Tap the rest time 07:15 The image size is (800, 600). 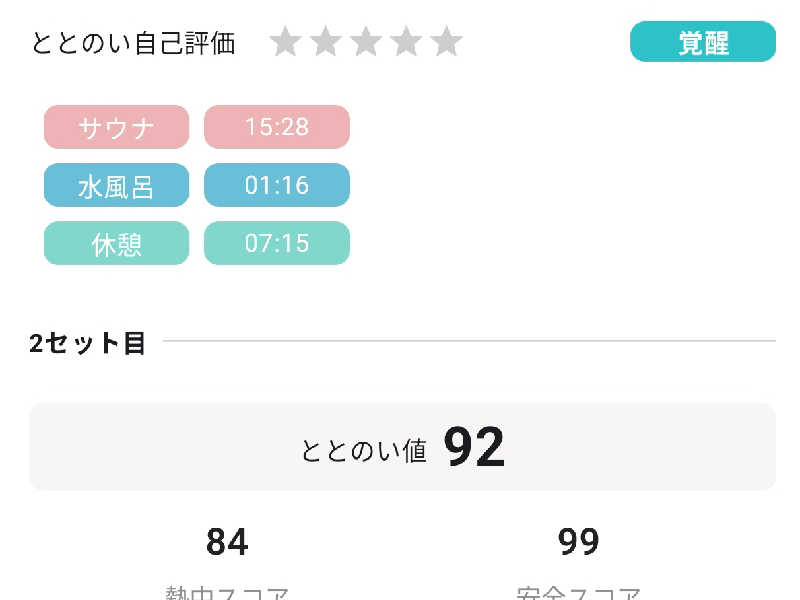coord(277,243)
